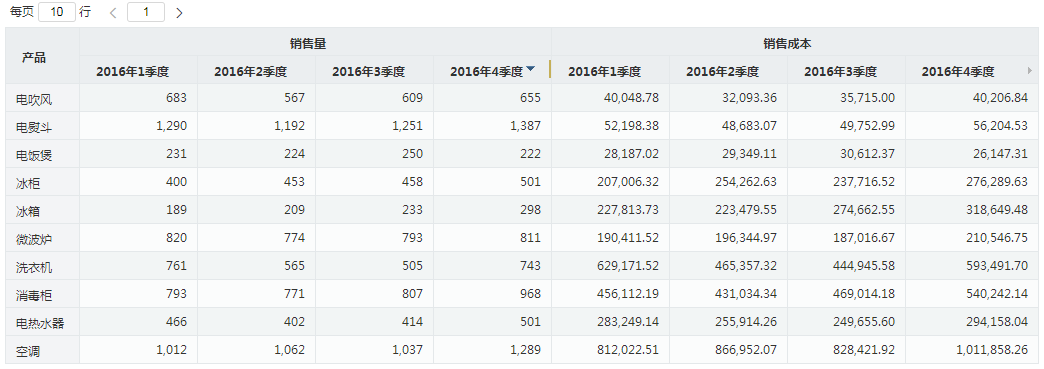Select cell value 820 in 微波炉 row

click(x=176, y=238)
